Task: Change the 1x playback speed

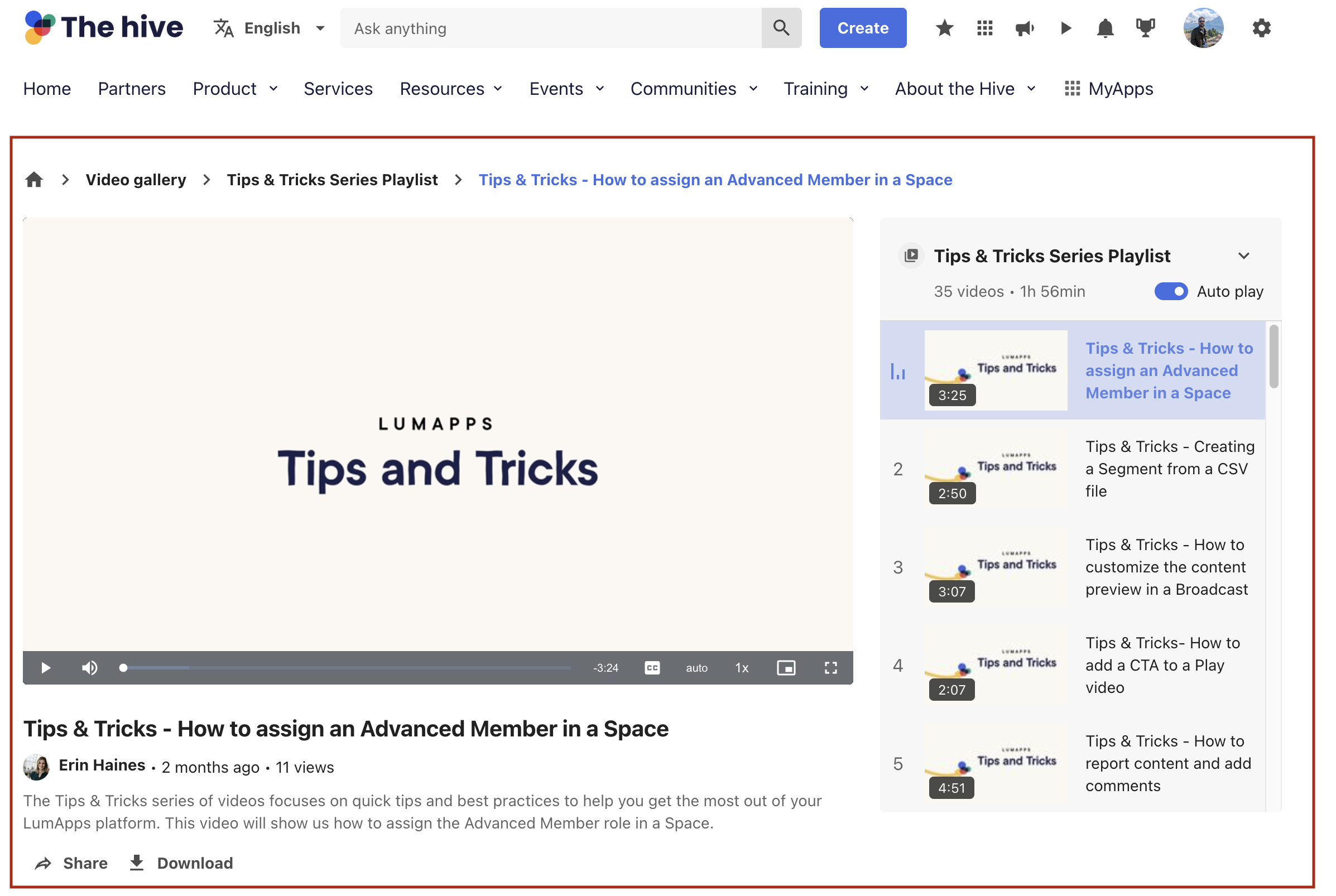Action: tap(741, 667)
